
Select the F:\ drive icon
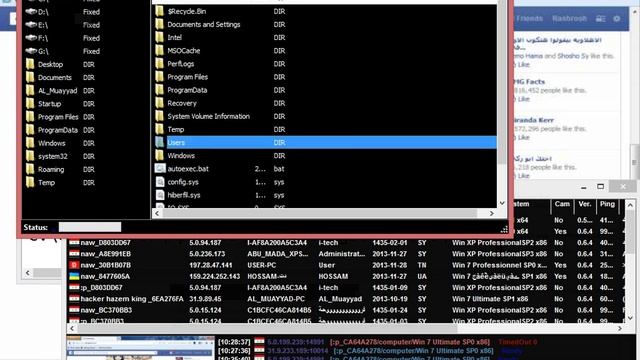(x=31, y=38)
